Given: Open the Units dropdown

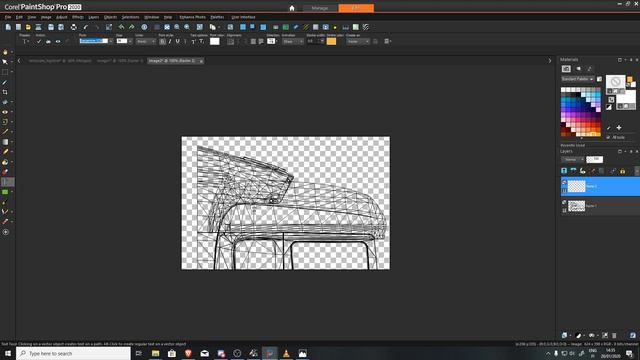Looking at the screenshot, I should 146,41.
